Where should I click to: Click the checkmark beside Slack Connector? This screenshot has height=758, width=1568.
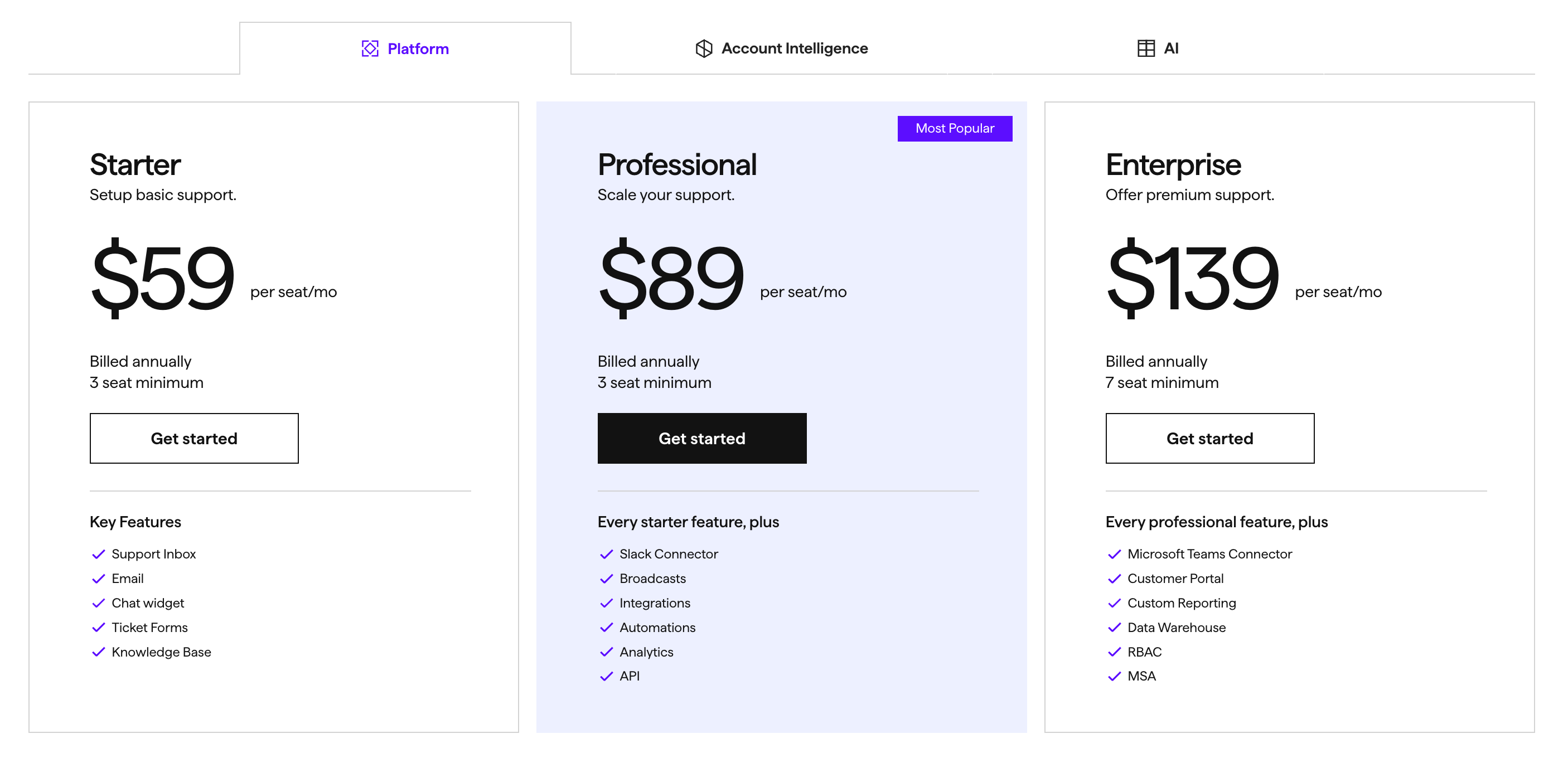click(x=606, y=554)
